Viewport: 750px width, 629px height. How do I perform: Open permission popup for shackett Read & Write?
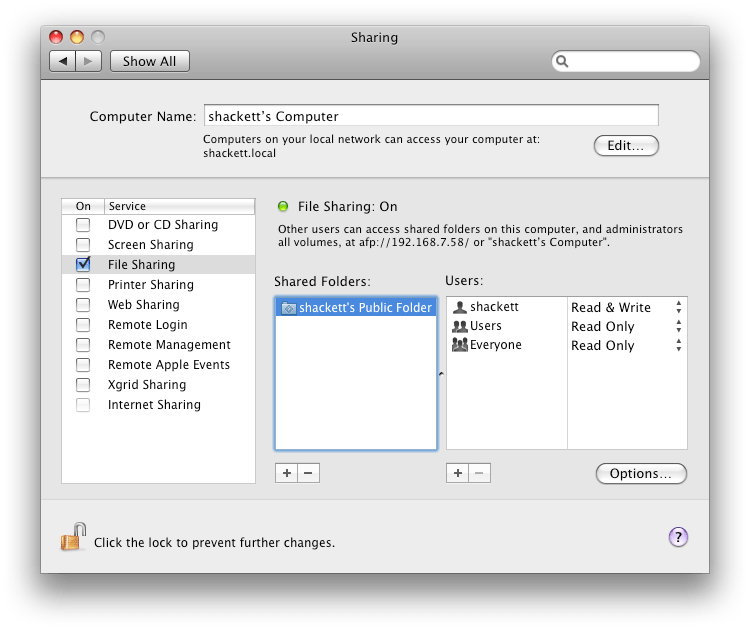click(679, 307)
